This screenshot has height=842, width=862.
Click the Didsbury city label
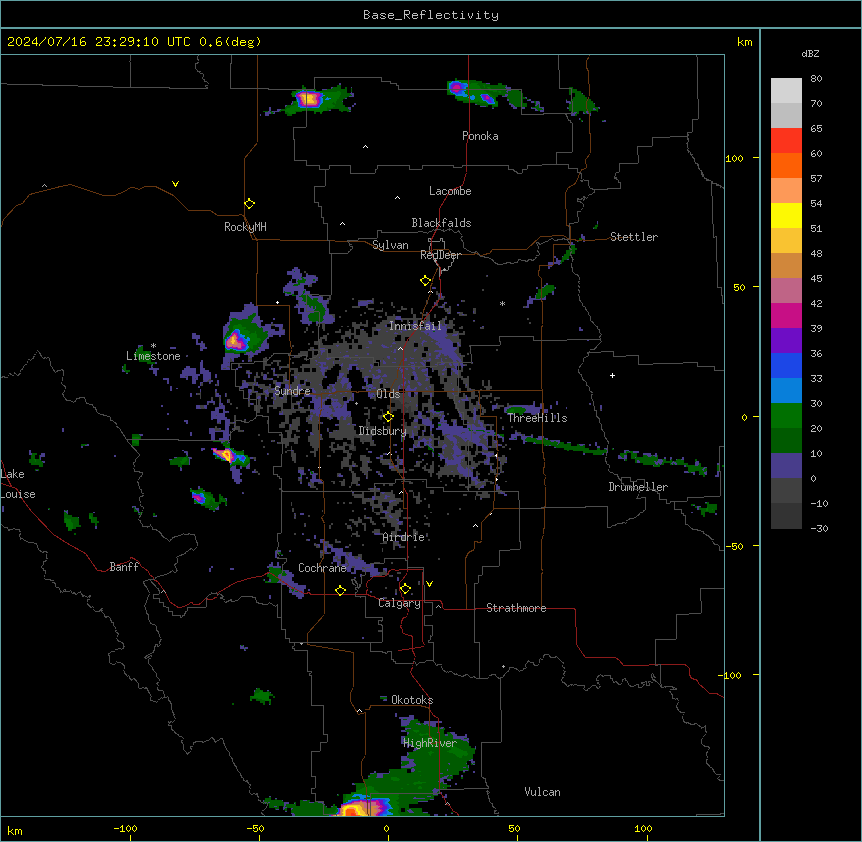pos(382,431)
